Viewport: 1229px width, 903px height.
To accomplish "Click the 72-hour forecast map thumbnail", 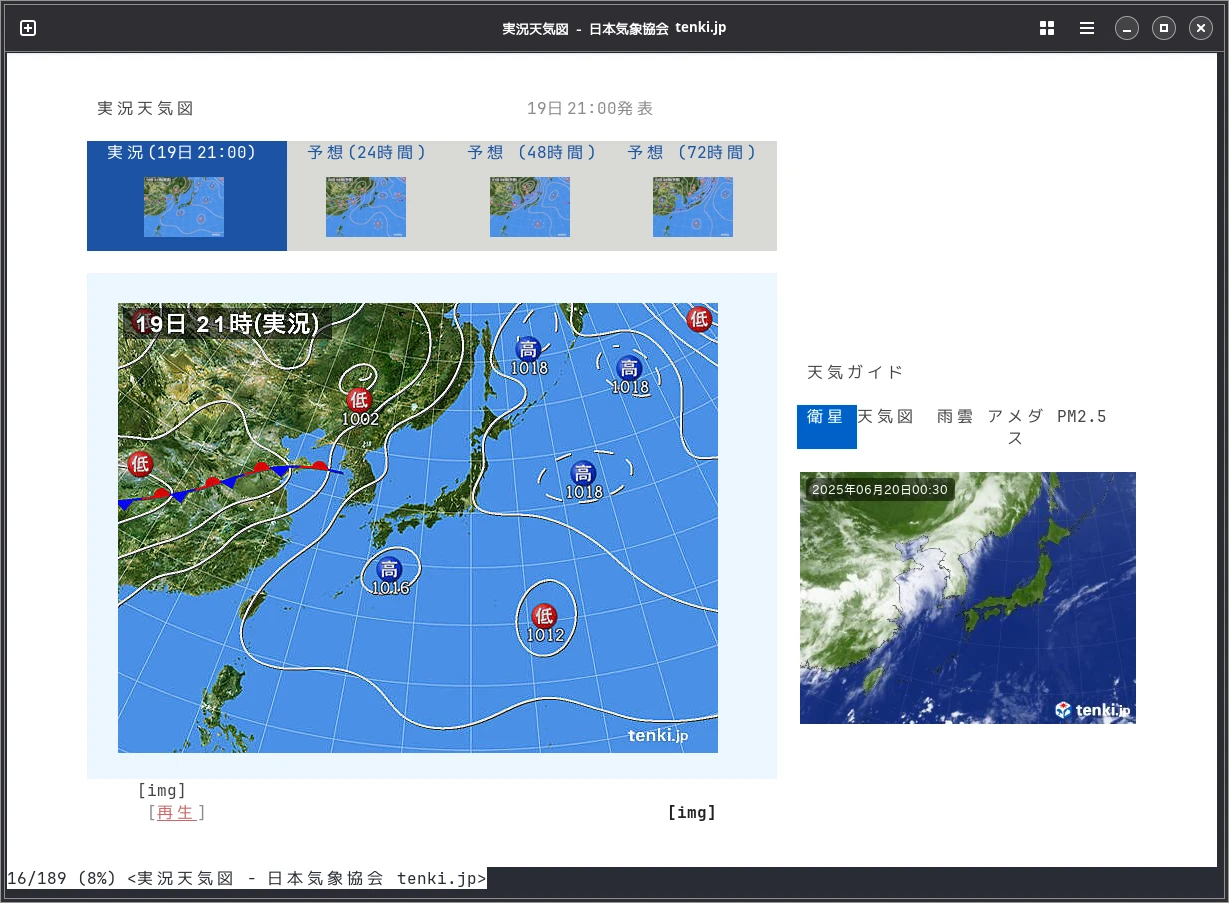I will 693,207.
